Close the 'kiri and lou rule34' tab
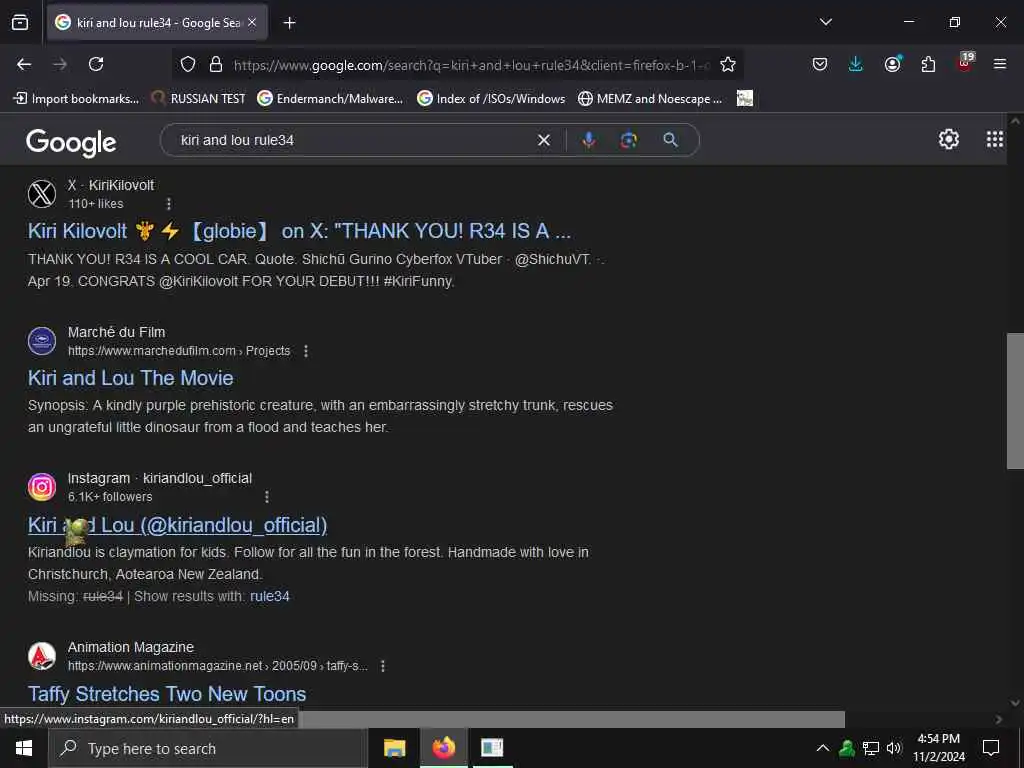Viewport: 1024px width, 768px height. click(x=252, y=23)
